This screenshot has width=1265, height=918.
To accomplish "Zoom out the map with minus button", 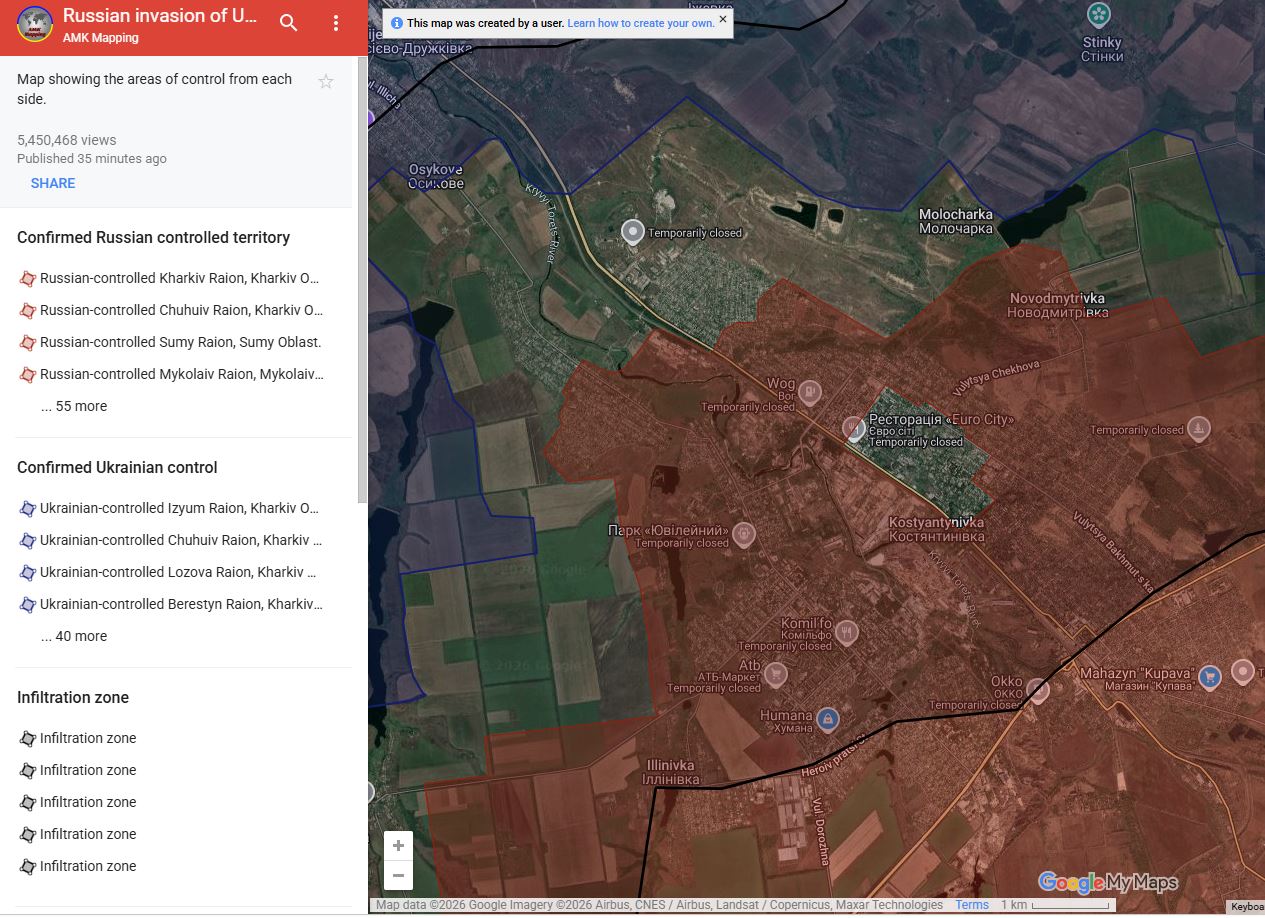I will [398, 875].
